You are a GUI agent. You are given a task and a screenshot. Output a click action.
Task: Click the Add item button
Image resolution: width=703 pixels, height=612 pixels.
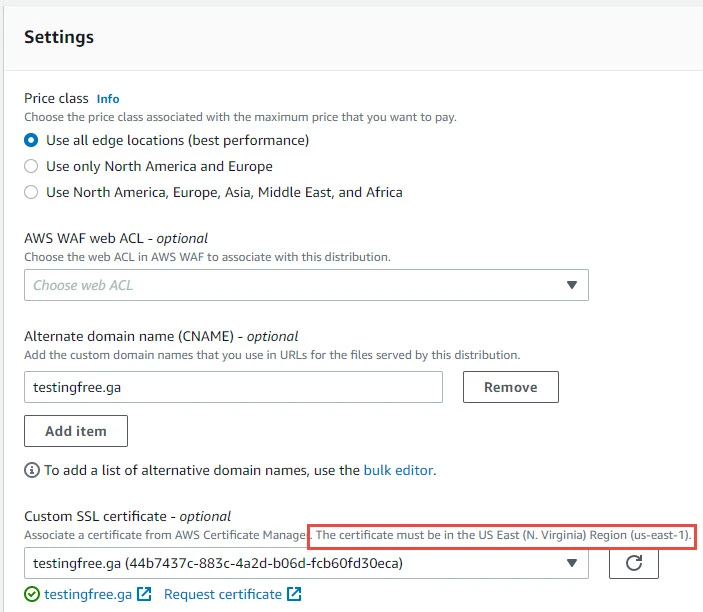click(75, 431)
